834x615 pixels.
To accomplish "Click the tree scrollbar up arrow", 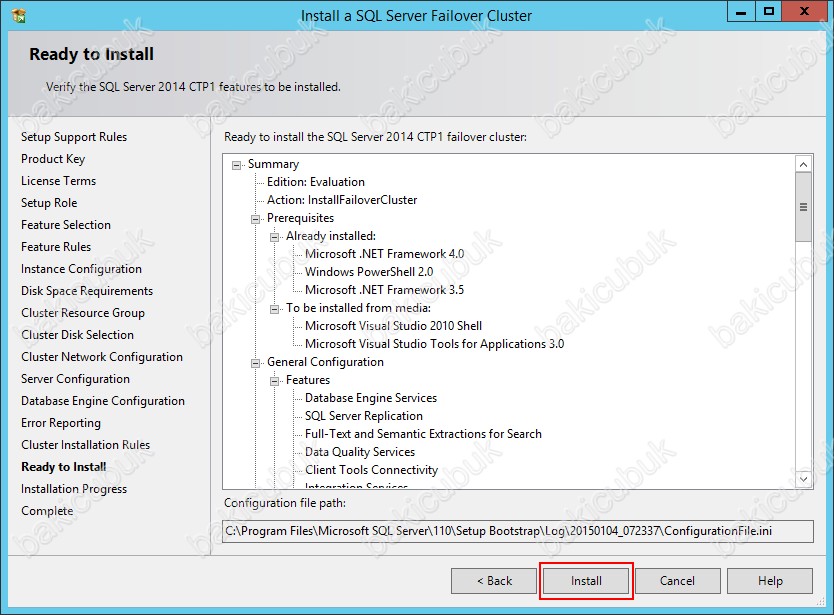I will coord(804,164).
